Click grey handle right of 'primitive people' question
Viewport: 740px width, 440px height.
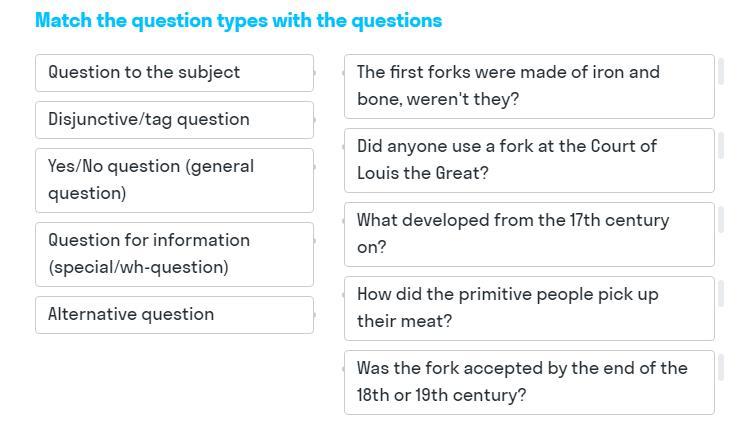pyautogui.click(x=721, y=294)
